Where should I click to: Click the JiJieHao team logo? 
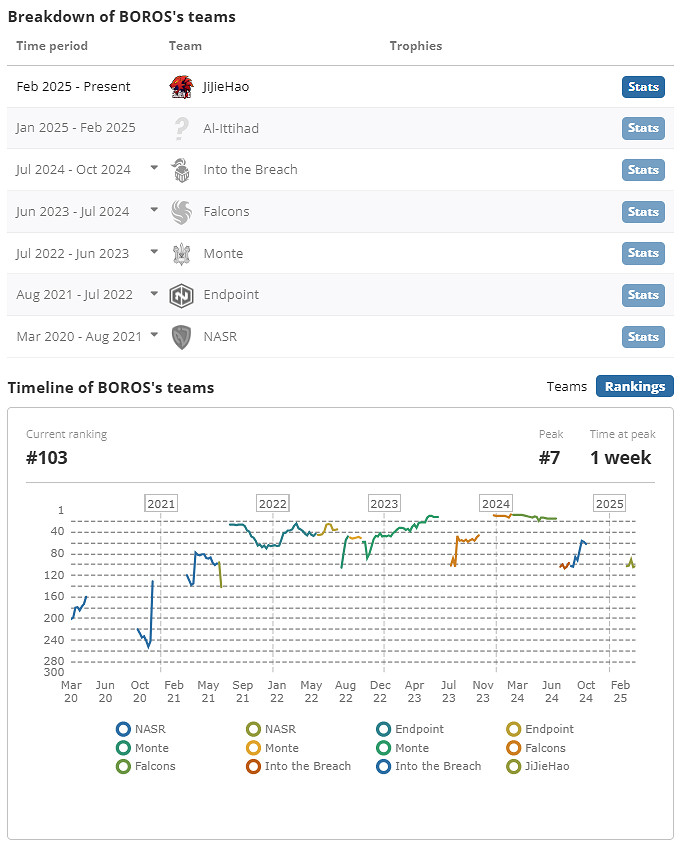pos(180,87)
